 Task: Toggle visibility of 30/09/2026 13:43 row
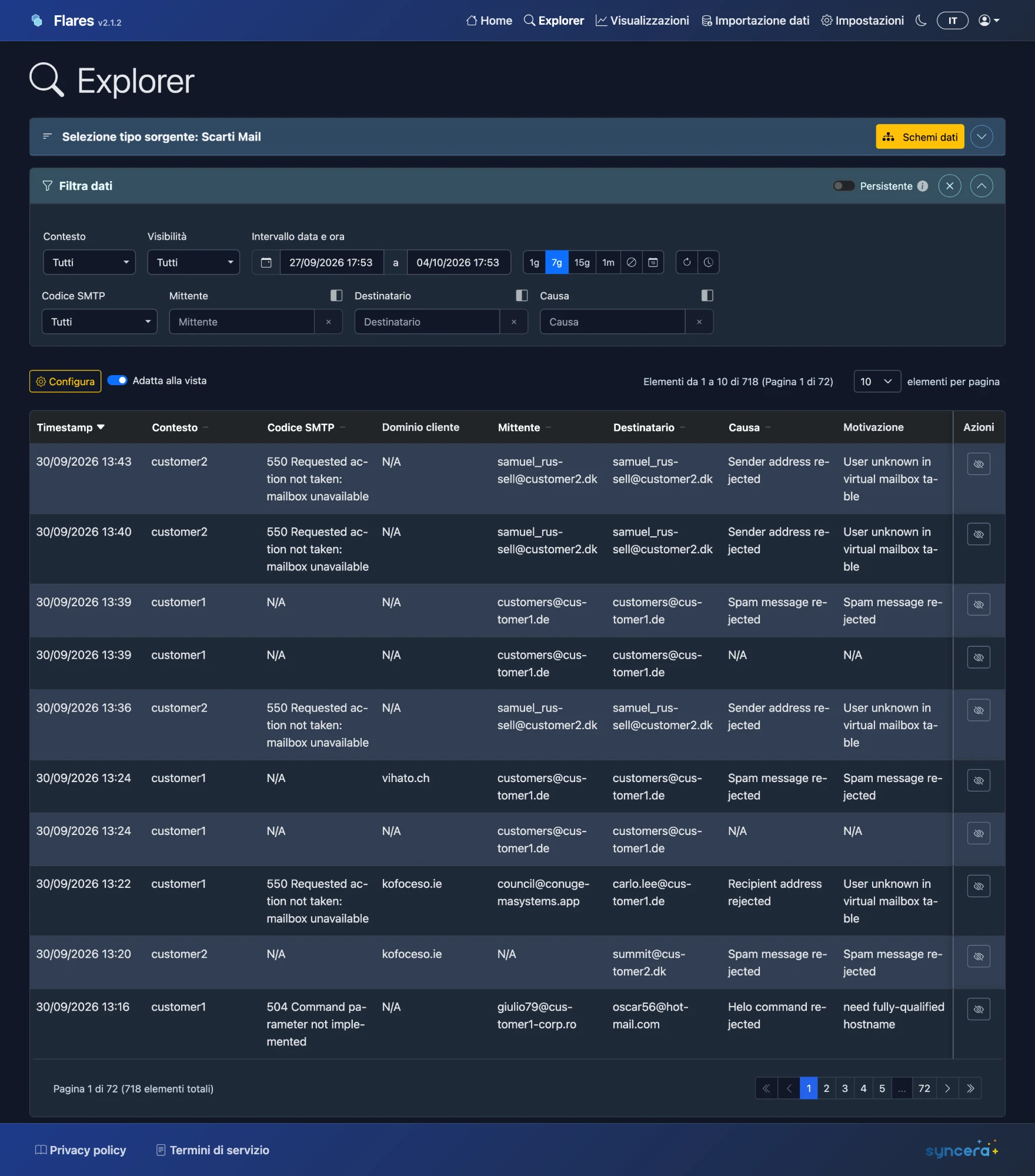(x=979, y=464)
